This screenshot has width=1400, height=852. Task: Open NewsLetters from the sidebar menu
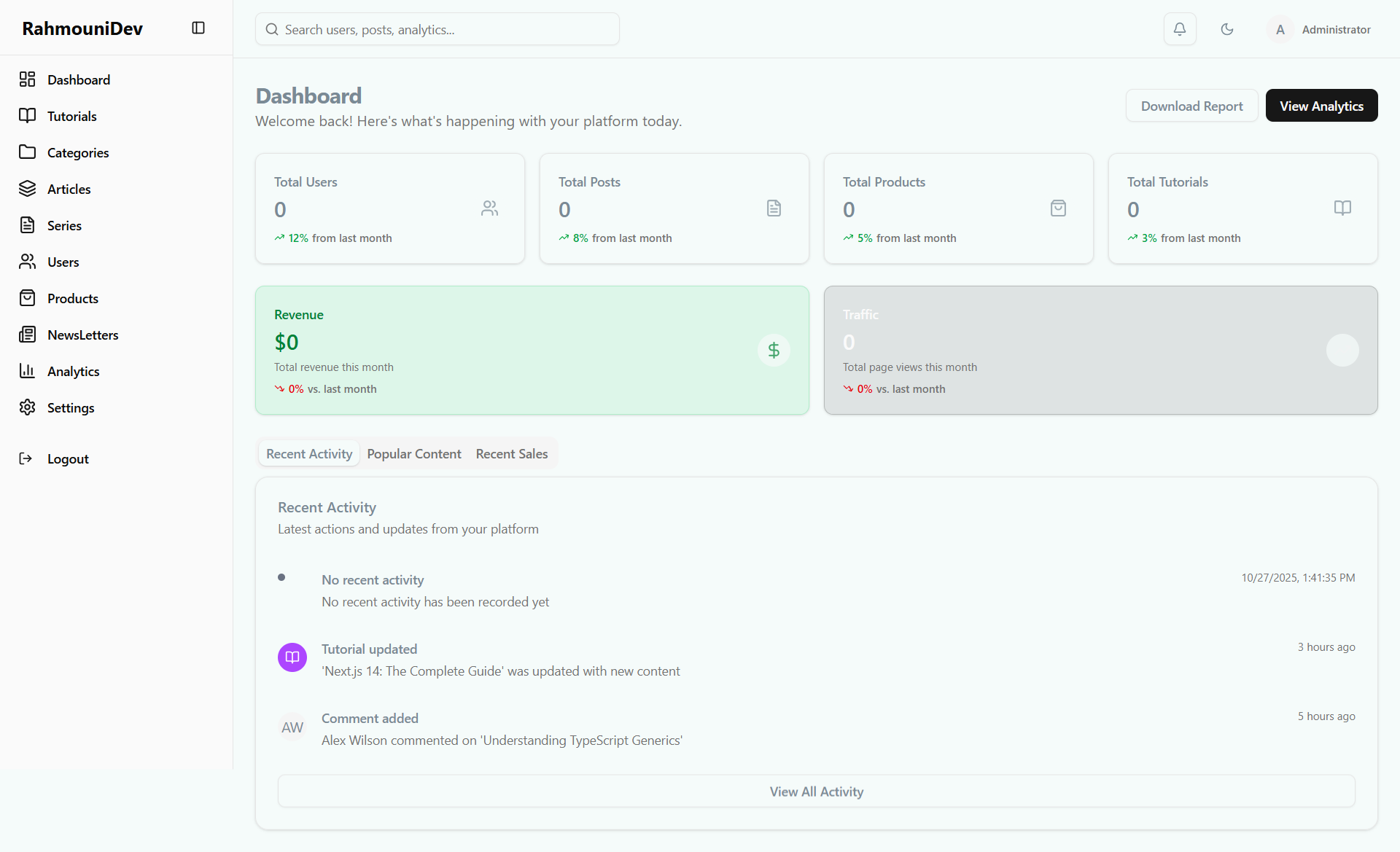pyautogui.click(x=82, y=335)
